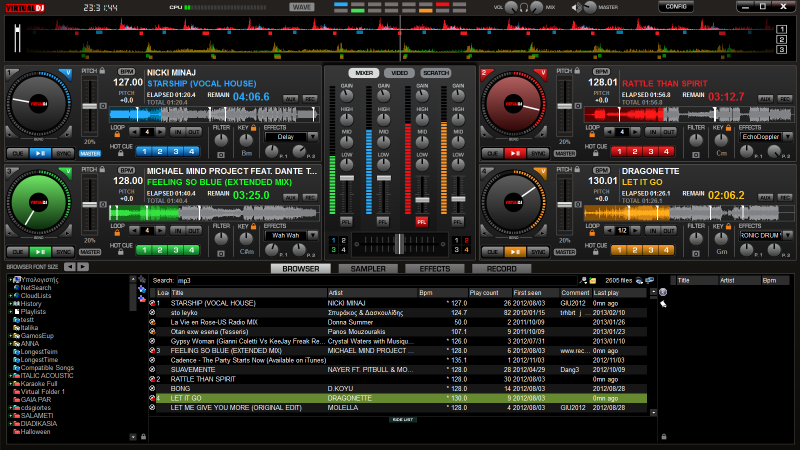Screen dimensions: 800x450
Task: Expand the ANNA tree node
Action: coord(10,344)
